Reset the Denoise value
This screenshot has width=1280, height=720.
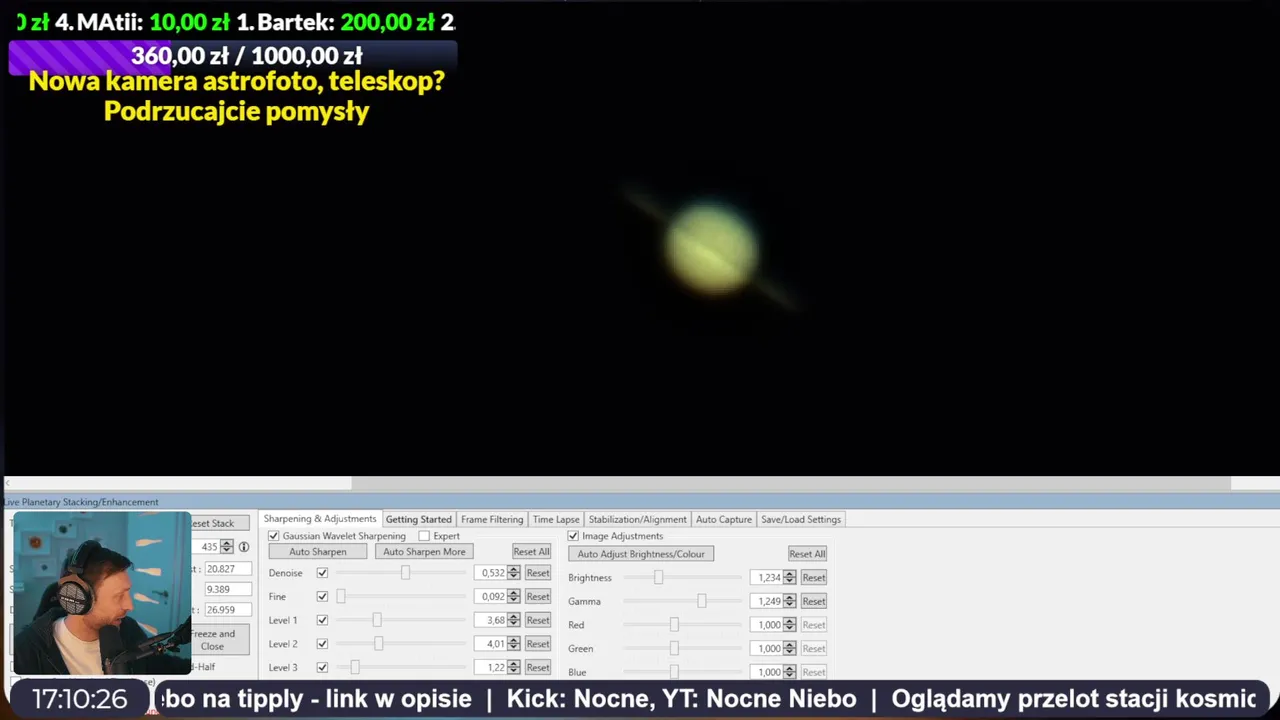(538, 573)
